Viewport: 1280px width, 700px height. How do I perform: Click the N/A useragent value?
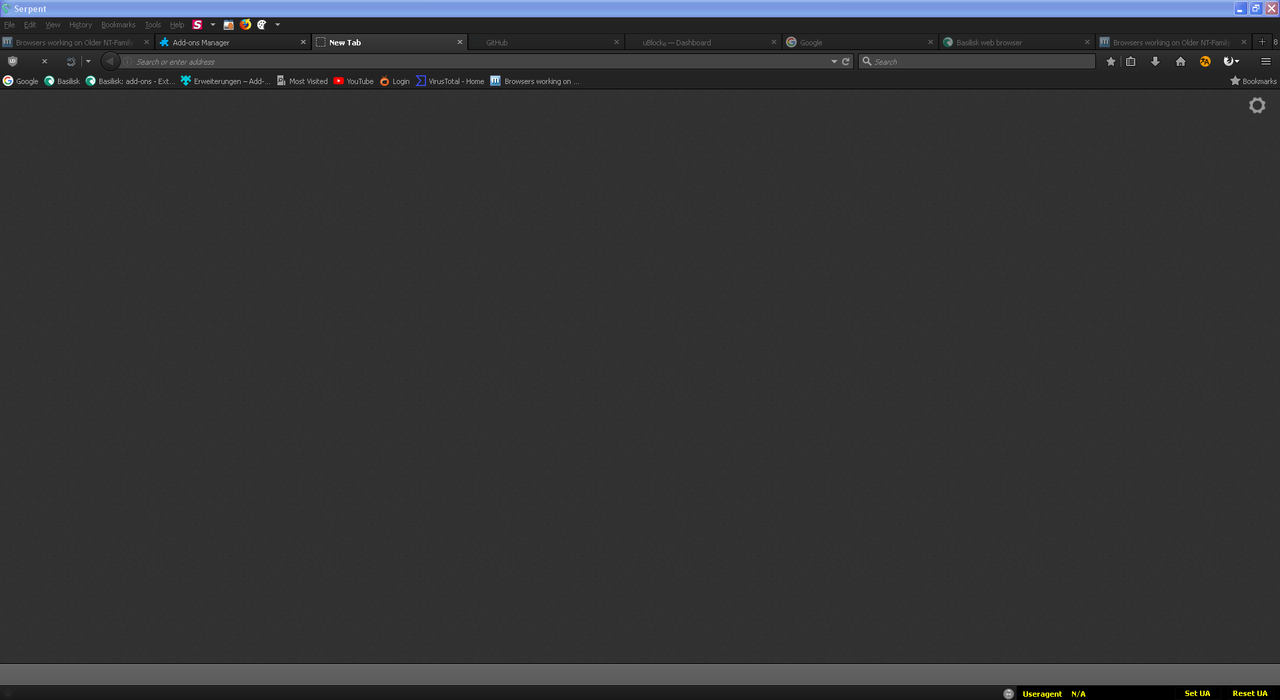pyautogui.click(x=1078, y=694)
